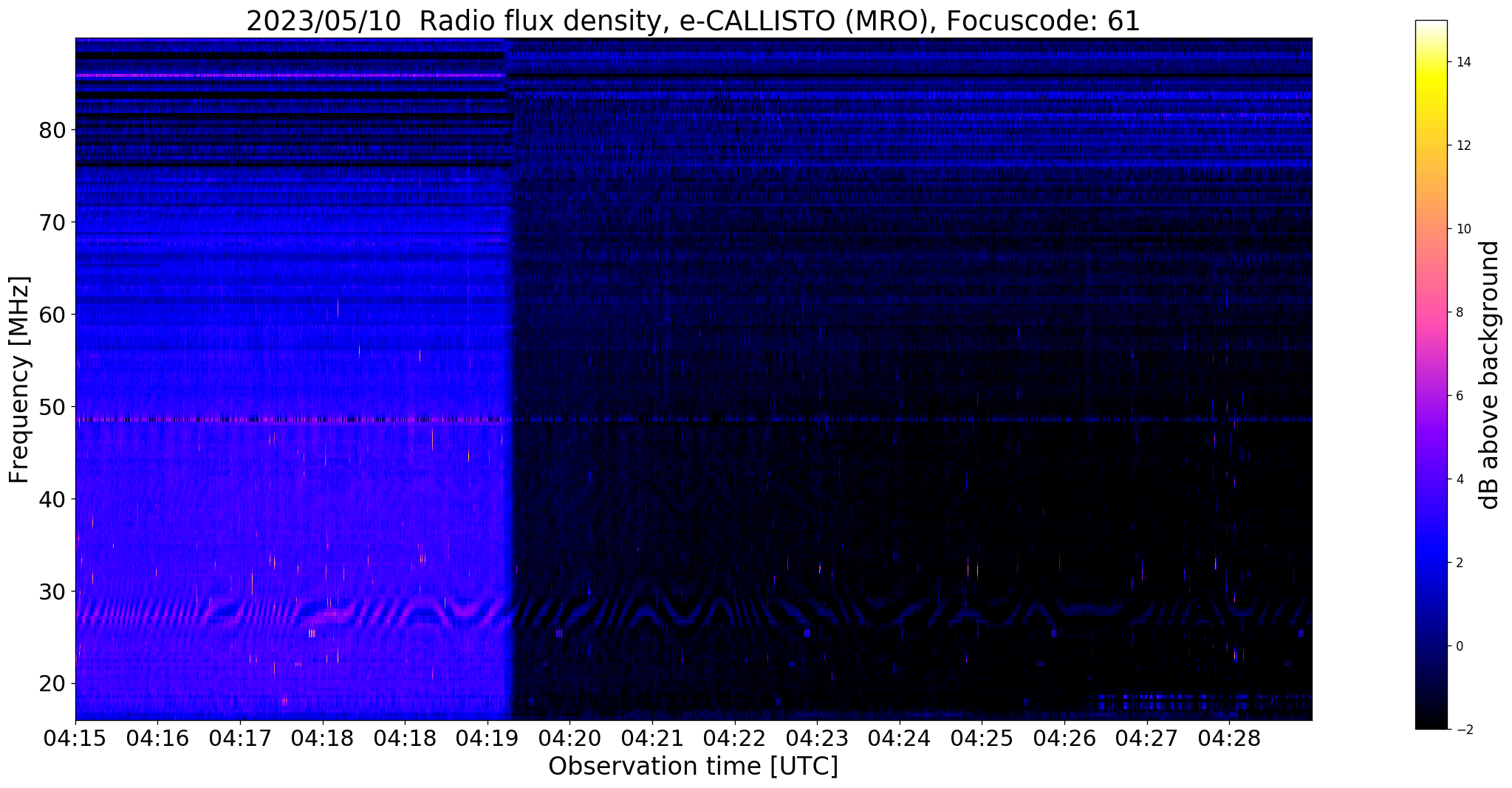Select the 04:19 time tick label
Image resolution: width=1512 pixels, height=788 pixels.
488,738
